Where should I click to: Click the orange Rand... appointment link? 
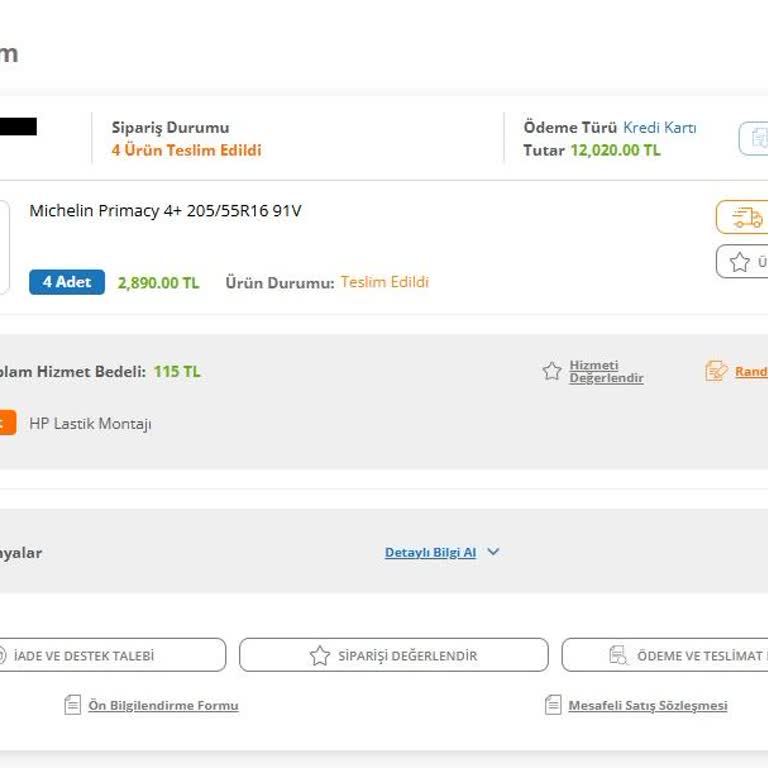(x=751, y=372)
